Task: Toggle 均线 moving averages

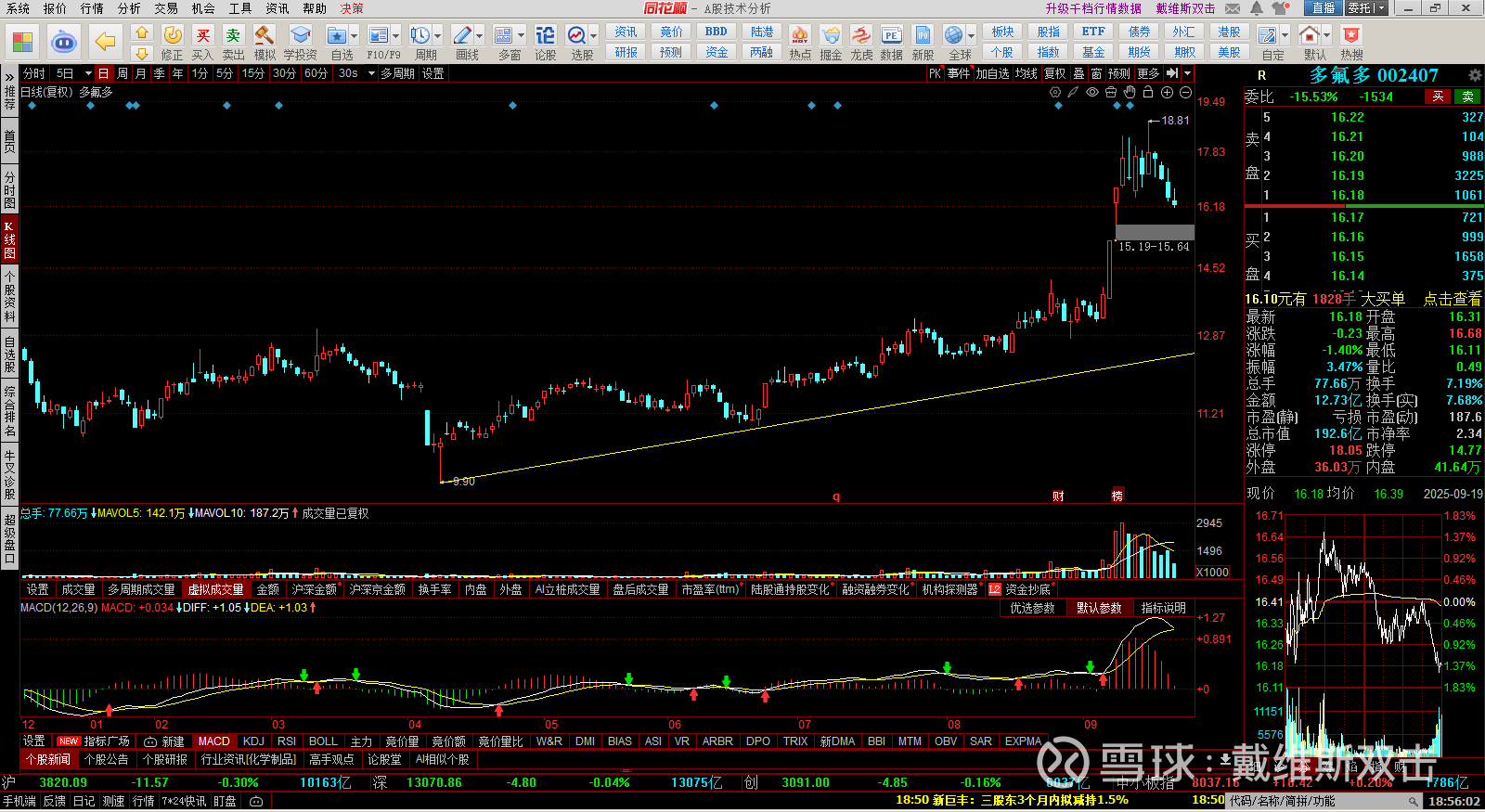Action: (1026, 73)
